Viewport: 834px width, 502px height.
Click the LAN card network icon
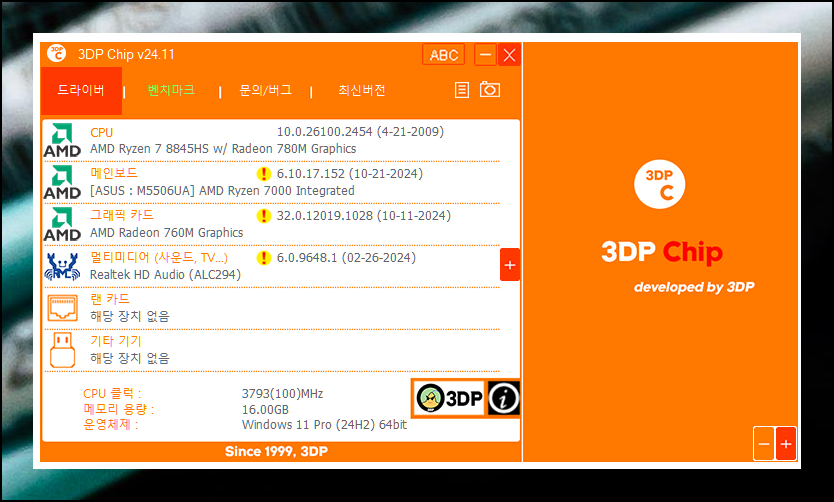click(x=62, y=308)
